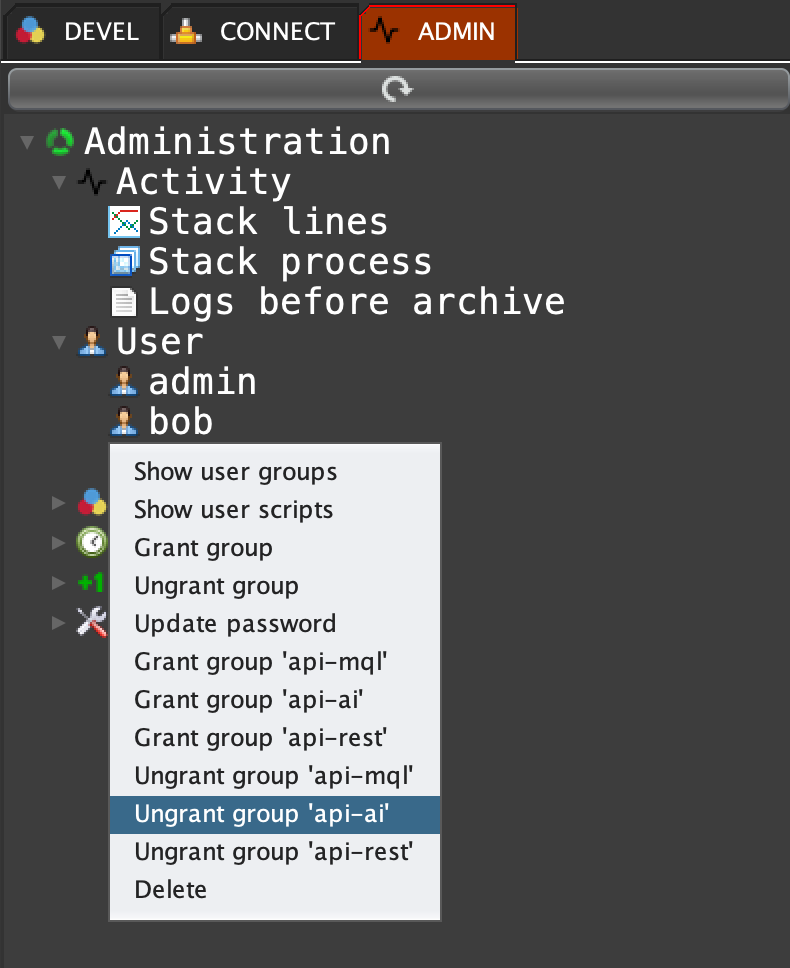Click the admin user avatar icon

(124, 382)
